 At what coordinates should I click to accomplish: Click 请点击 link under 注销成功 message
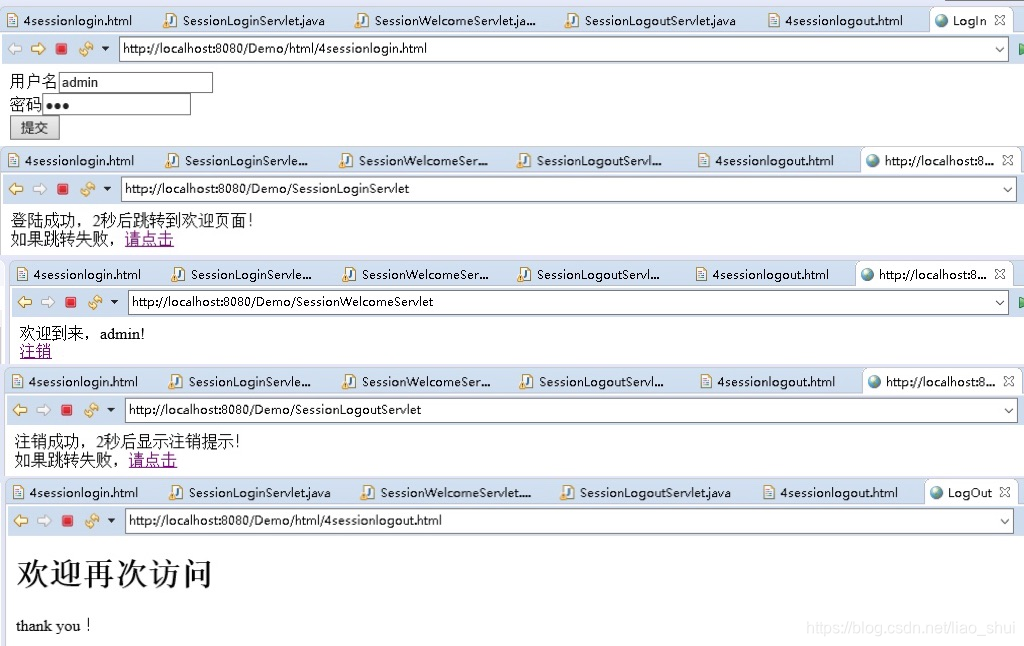pyautogui.click(x=152, y=460)
